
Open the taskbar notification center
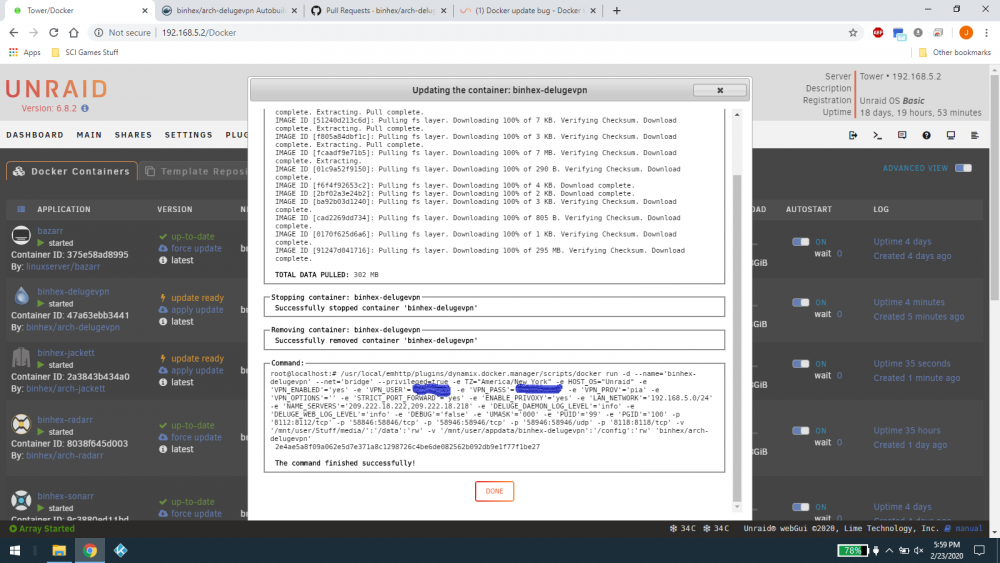tap(979, 550)
